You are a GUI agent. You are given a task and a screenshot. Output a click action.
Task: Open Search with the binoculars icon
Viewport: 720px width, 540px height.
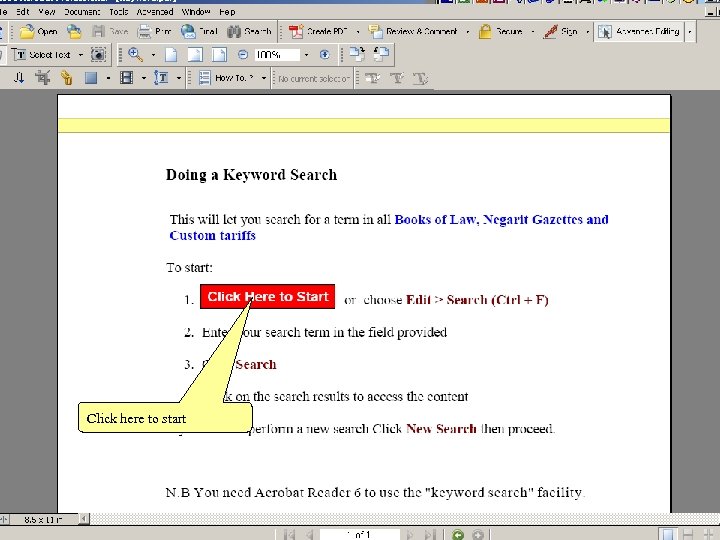pyautogui.click(x=249, y=31)
